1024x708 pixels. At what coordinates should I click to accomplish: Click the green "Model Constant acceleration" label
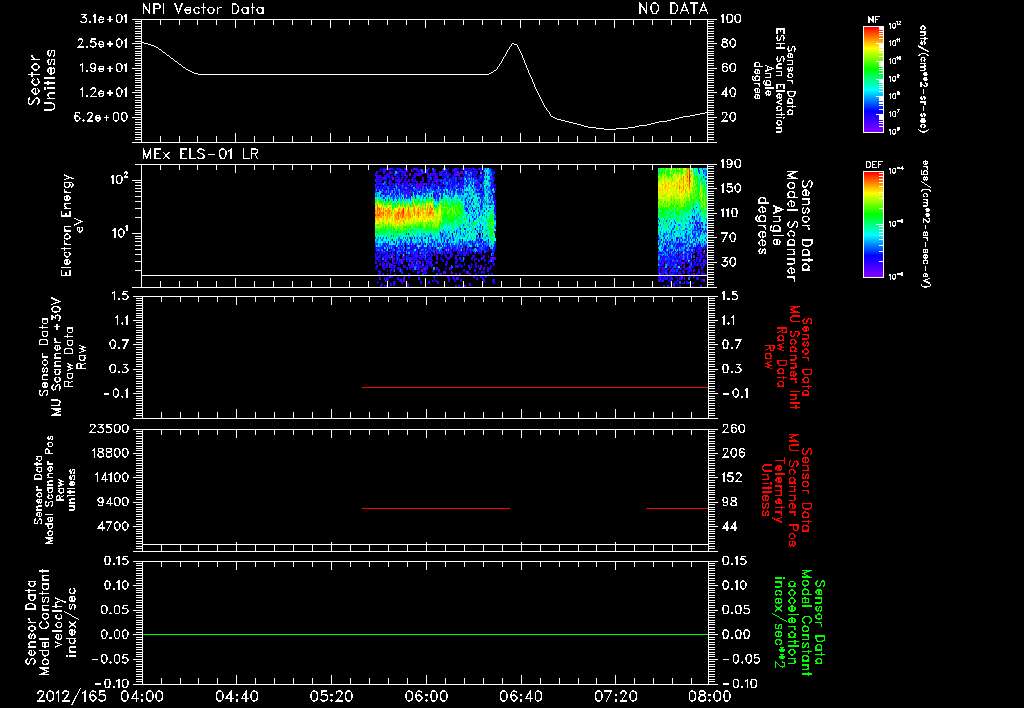coord(799,622)
